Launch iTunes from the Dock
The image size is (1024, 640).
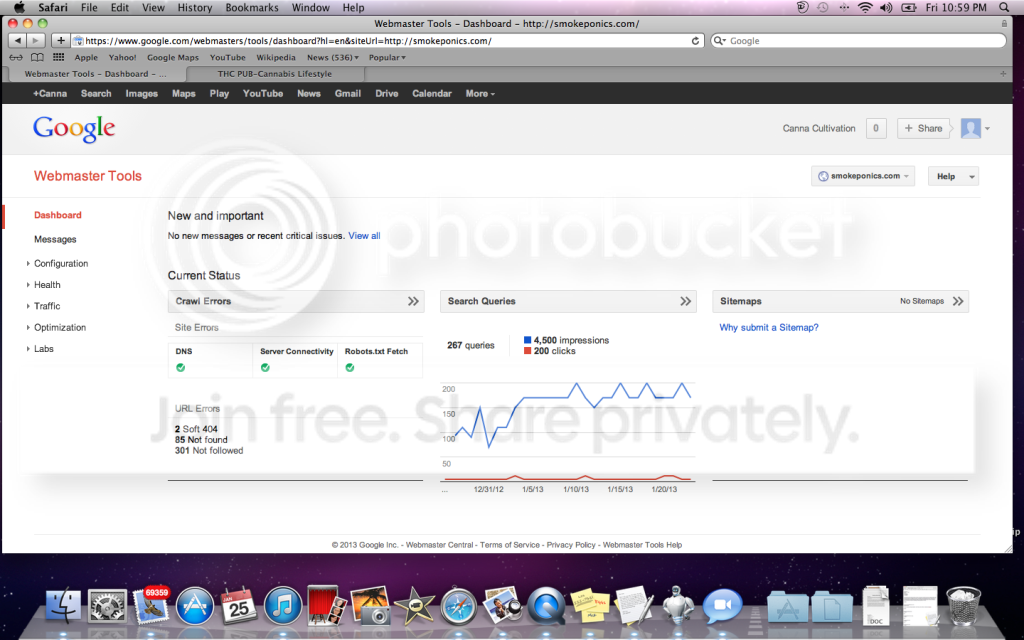point(282,606)
